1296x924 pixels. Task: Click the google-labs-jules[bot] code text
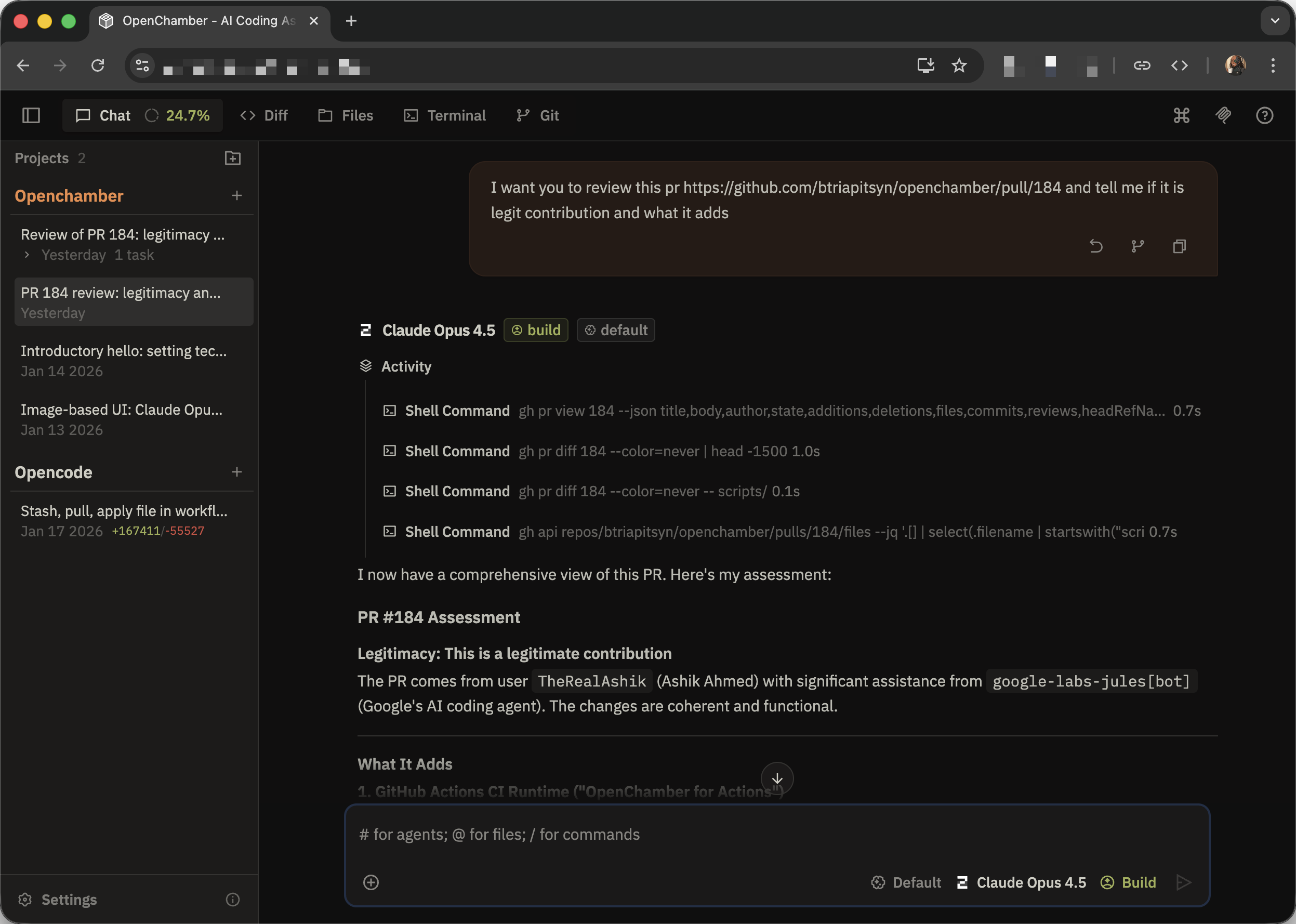1091,681
